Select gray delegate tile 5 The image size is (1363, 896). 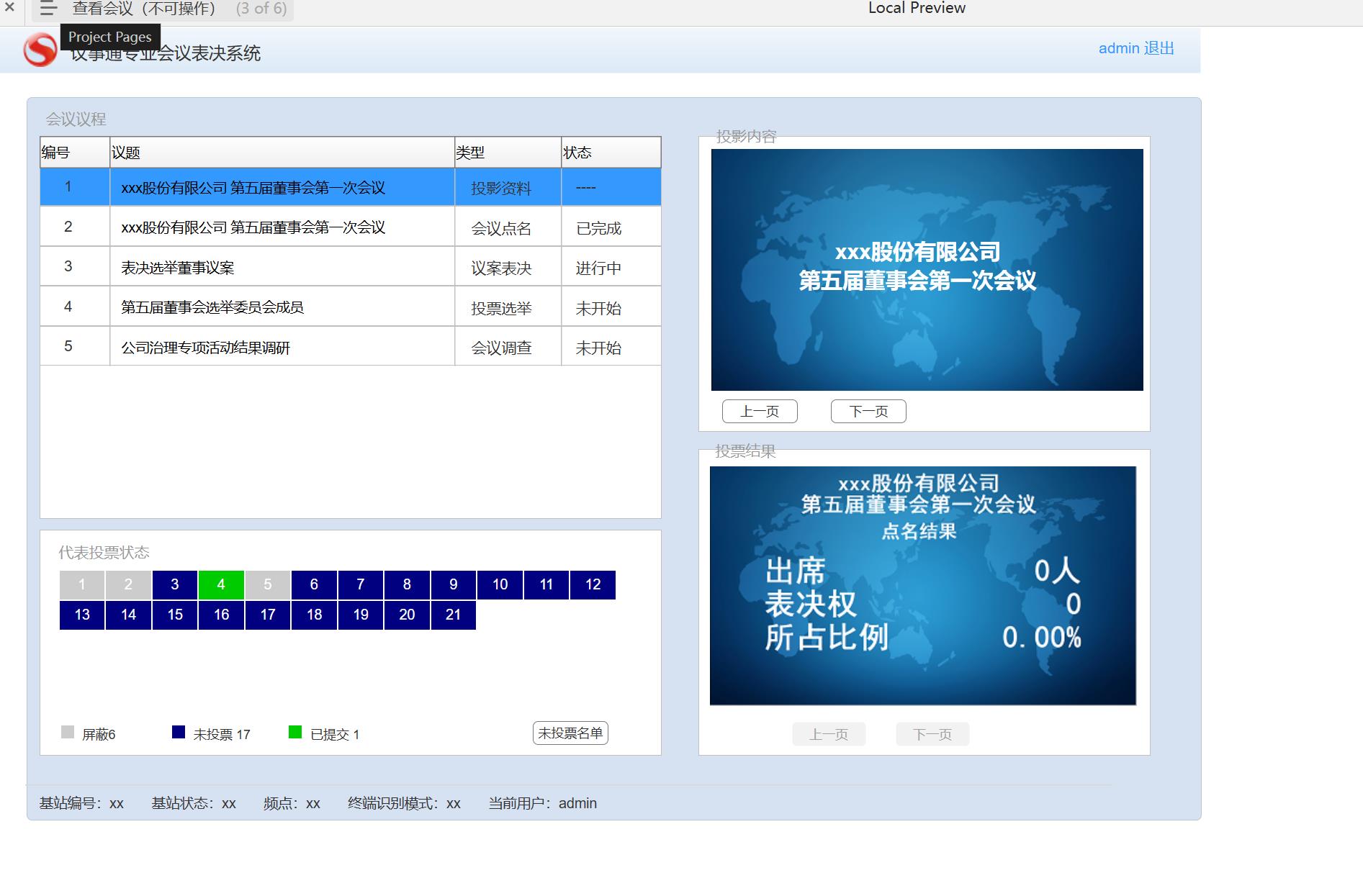point(268,584)
